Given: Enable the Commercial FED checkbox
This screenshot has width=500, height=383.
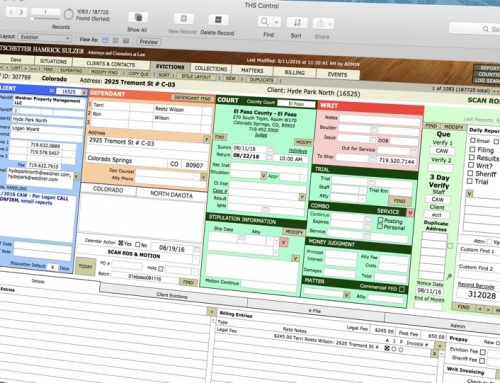Looking at the screenshot, I should coord(402,289).
